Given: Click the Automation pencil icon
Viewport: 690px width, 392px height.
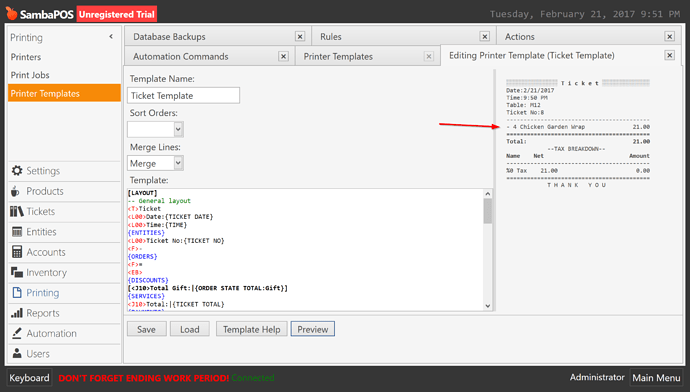Looking at the screenshot, I should pyautogui.click(x=17, y=333).
